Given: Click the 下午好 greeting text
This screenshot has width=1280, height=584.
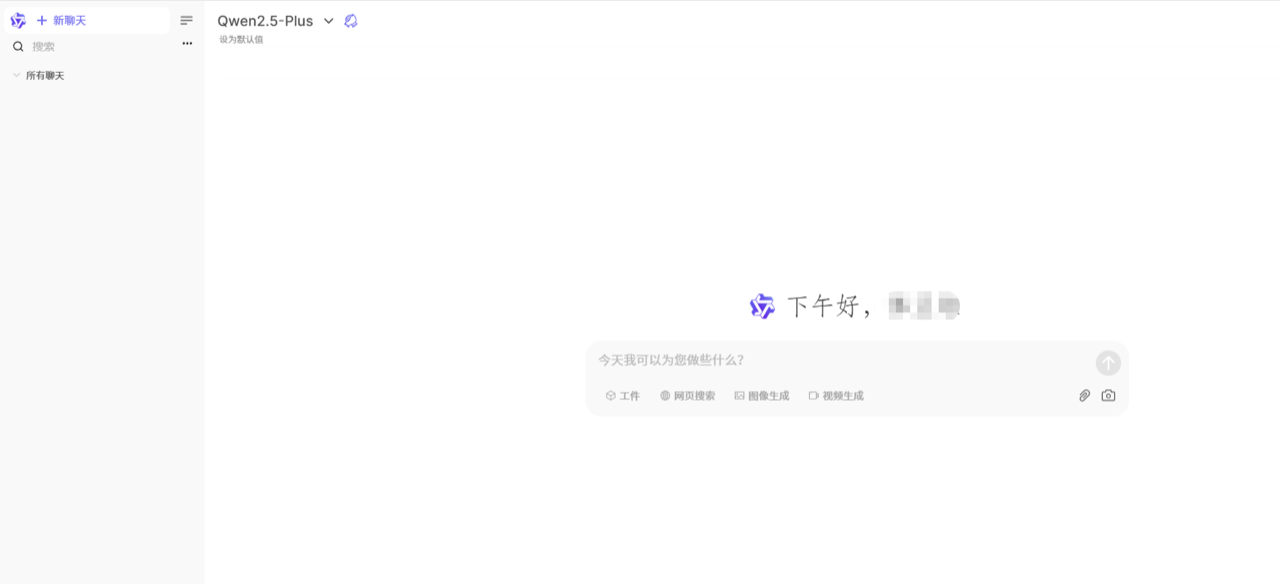Looking at the screenshot, I should (831, 306).
